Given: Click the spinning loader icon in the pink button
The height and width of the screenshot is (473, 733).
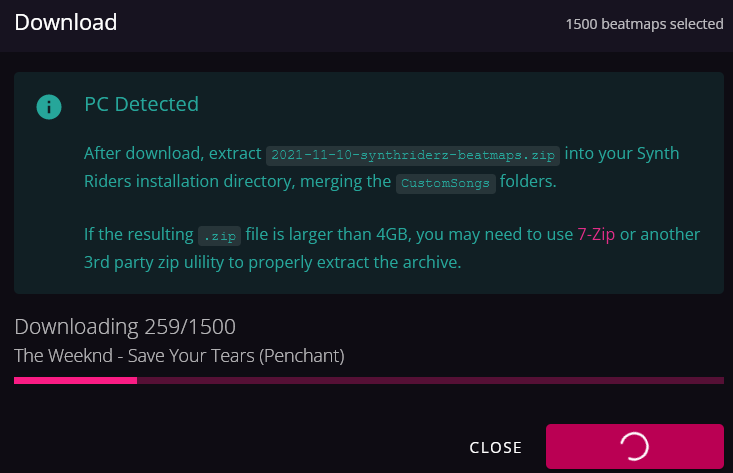Looking at the screenshot, I should coord(634,446).
